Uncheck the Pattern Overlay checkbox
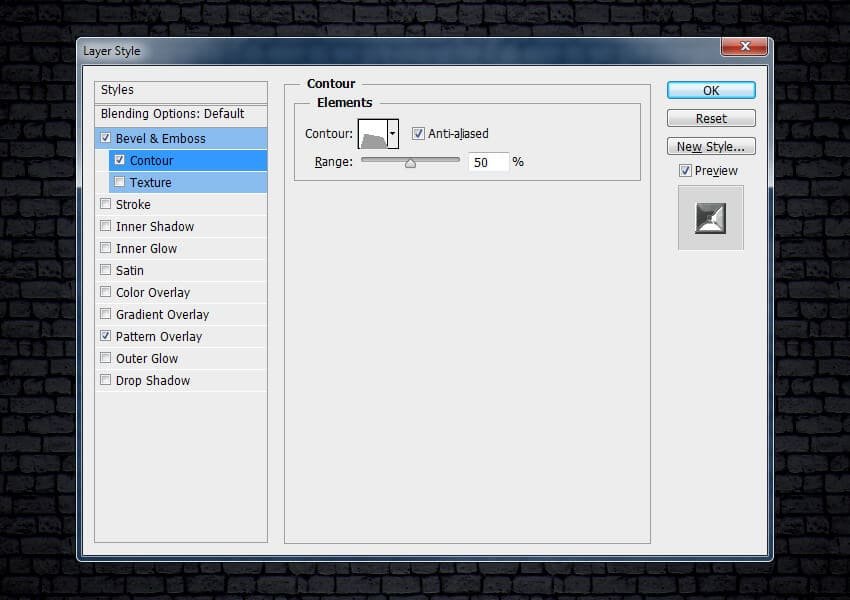850x600 pixels. click(106, 336)
